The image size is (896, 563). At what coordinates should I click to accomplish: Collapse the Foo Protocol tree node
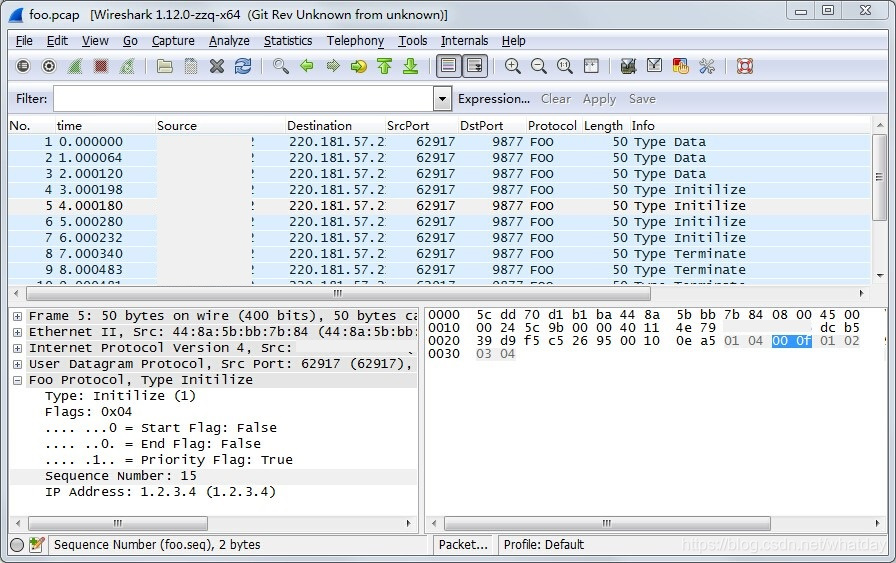[x=18, y=380]
